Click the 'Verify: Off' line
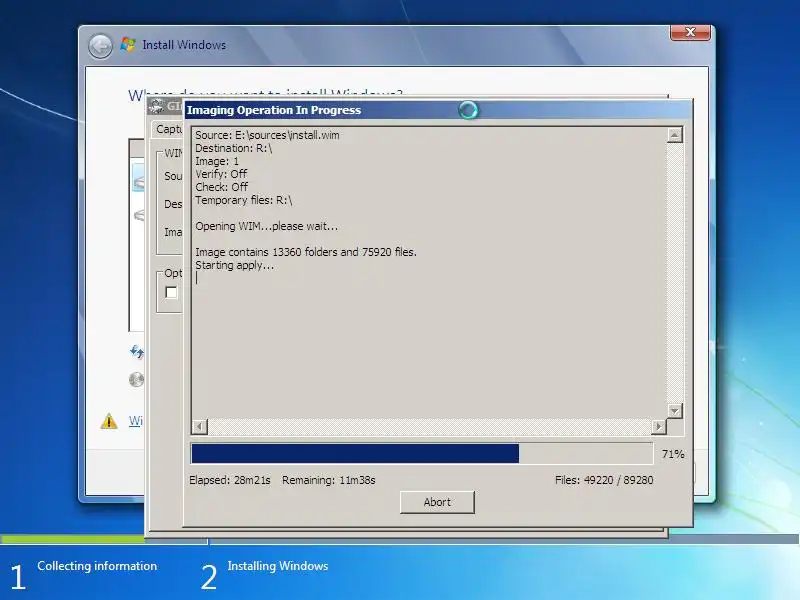The image size is (800, 600). point(221,174)
